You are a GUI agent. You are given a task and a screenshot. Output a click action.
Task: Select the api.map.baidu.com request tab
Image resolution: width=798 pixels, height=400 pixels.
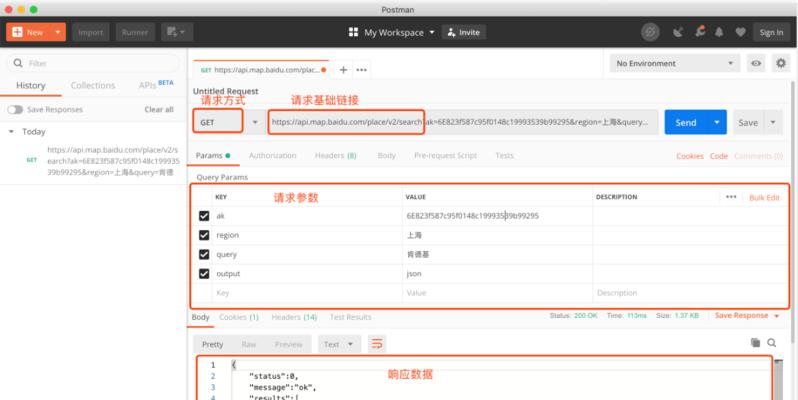261,70
